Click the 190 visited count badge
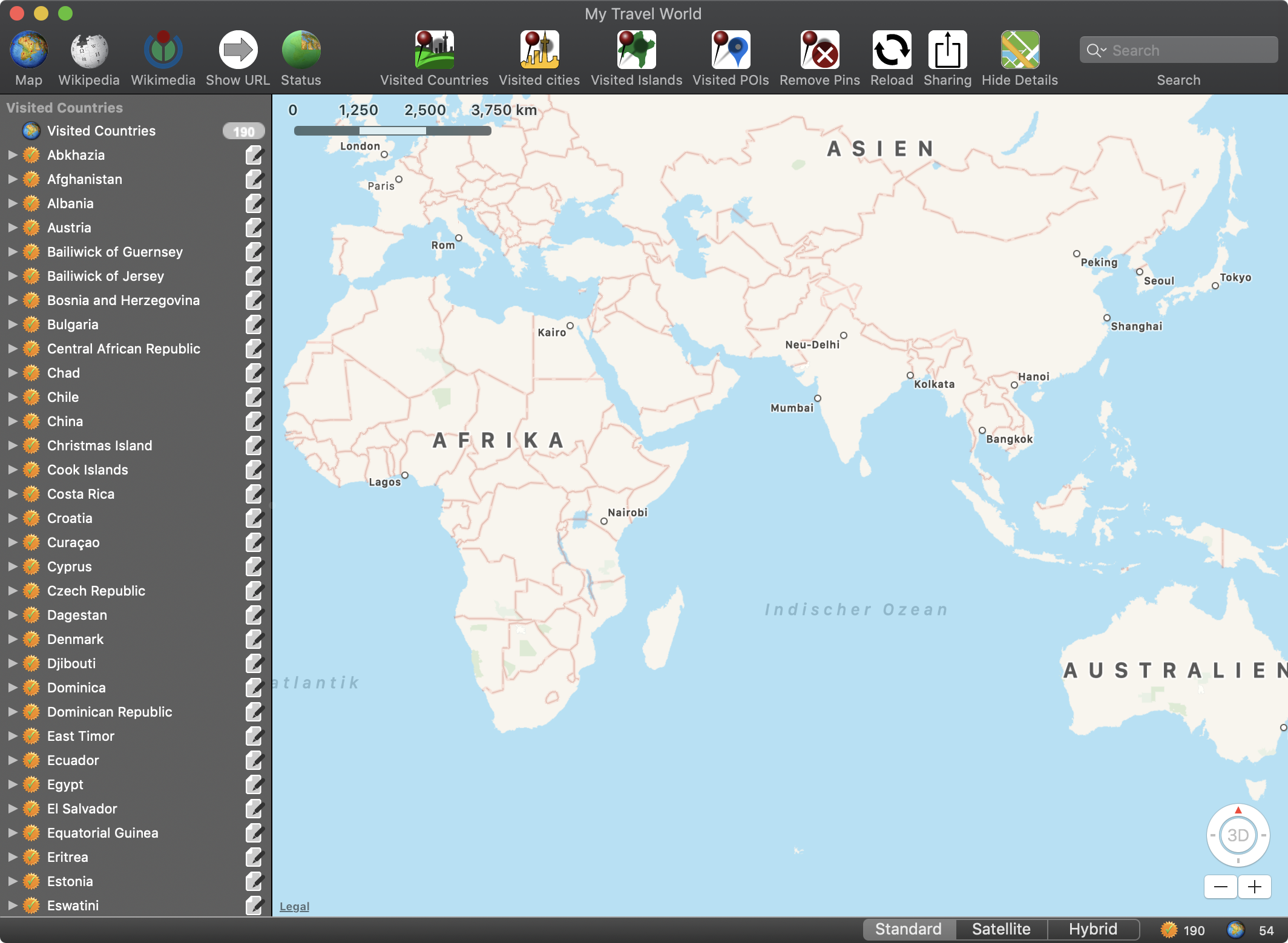 [x=243, y=131]
